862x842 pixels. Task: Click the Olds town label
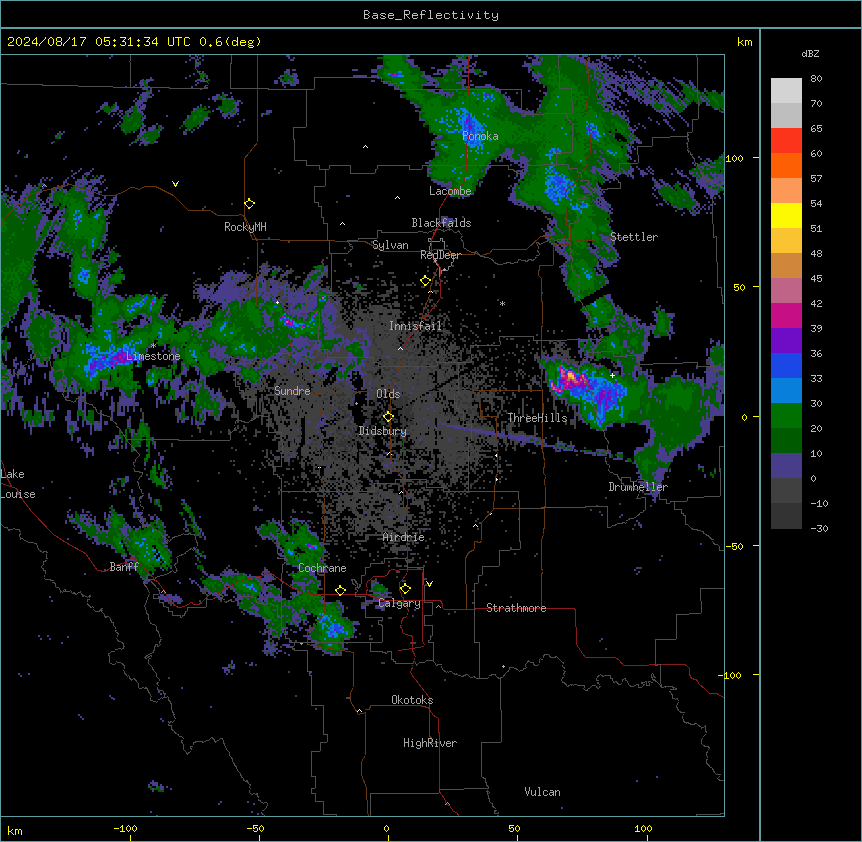click(388, 394)
